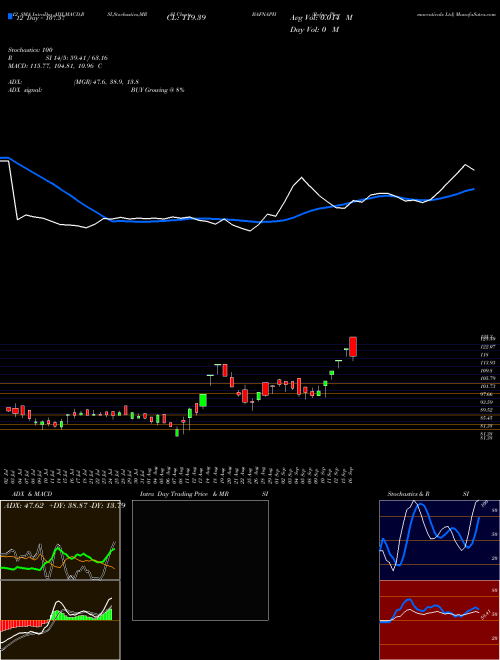Click the 'MACD: 115.77, 104.81, 10.96' line
Screen dimensions: 500x660
(x=51, y=66)
